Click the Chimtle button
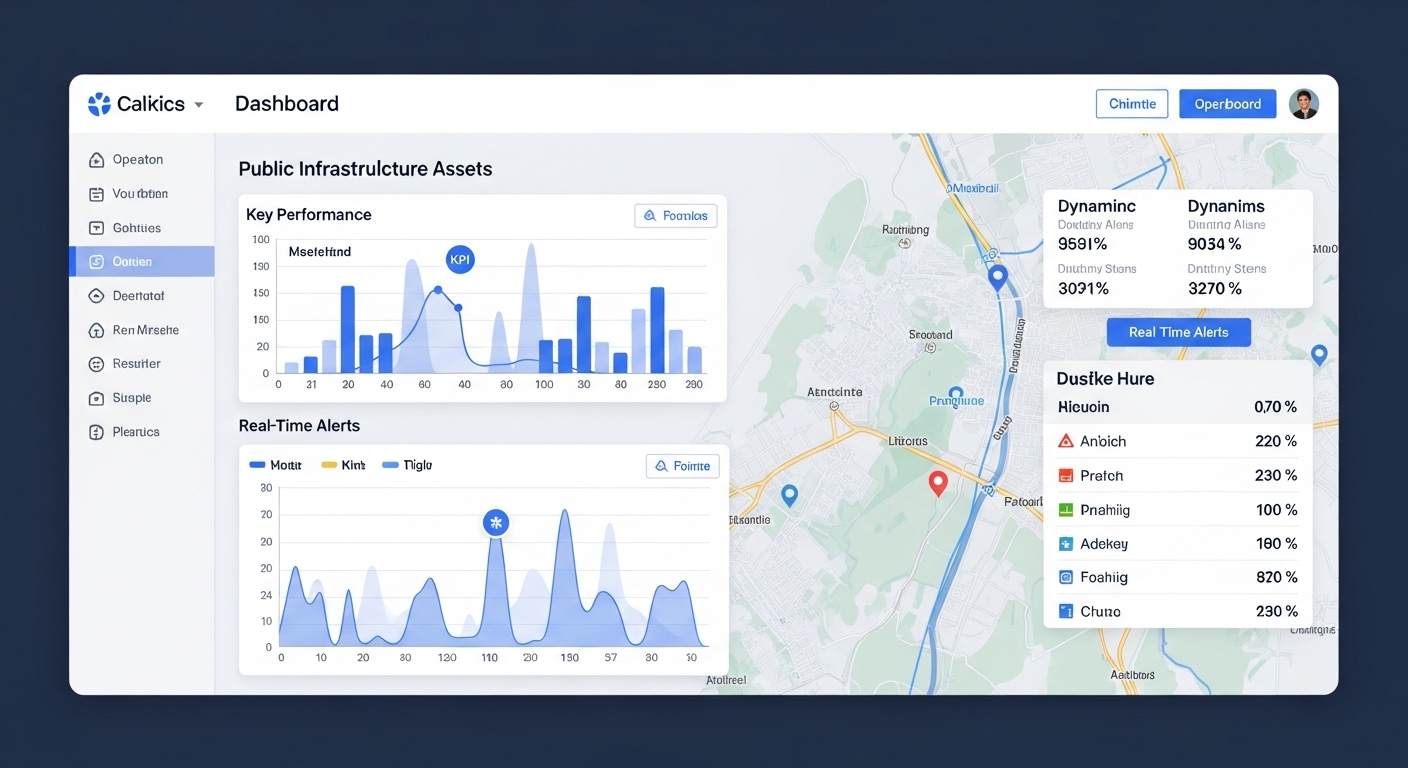 pyautogui.click(x=1132, y=104)
